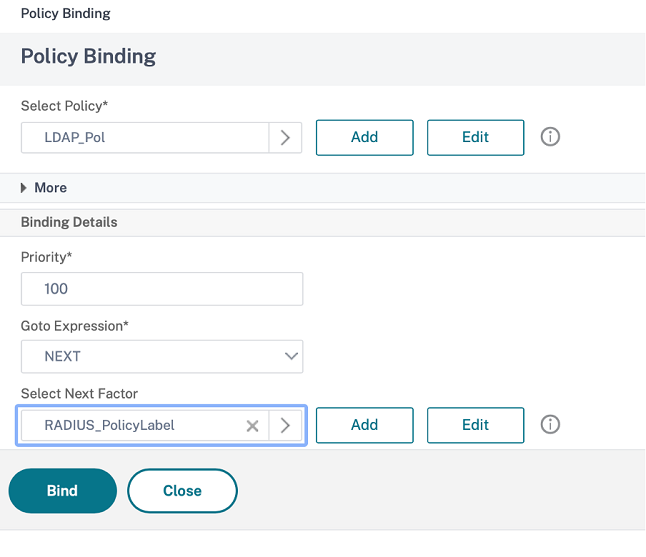This screenshot has width=646, height=557.
Task: Focus the Select Next Factor text field
Action: 130,426
